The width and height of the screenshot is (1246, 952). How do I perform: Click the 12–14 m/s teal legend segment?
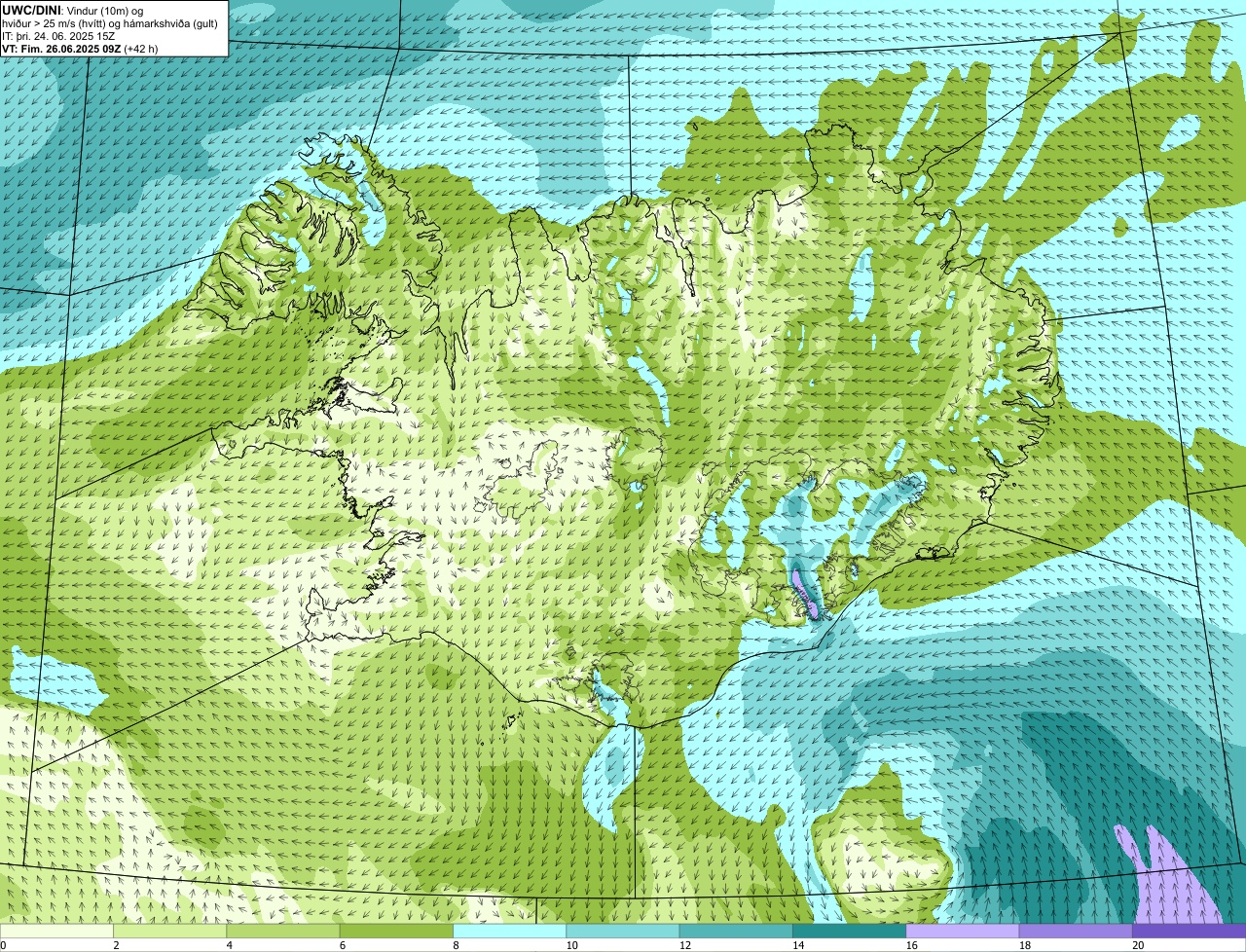point(736,931)
